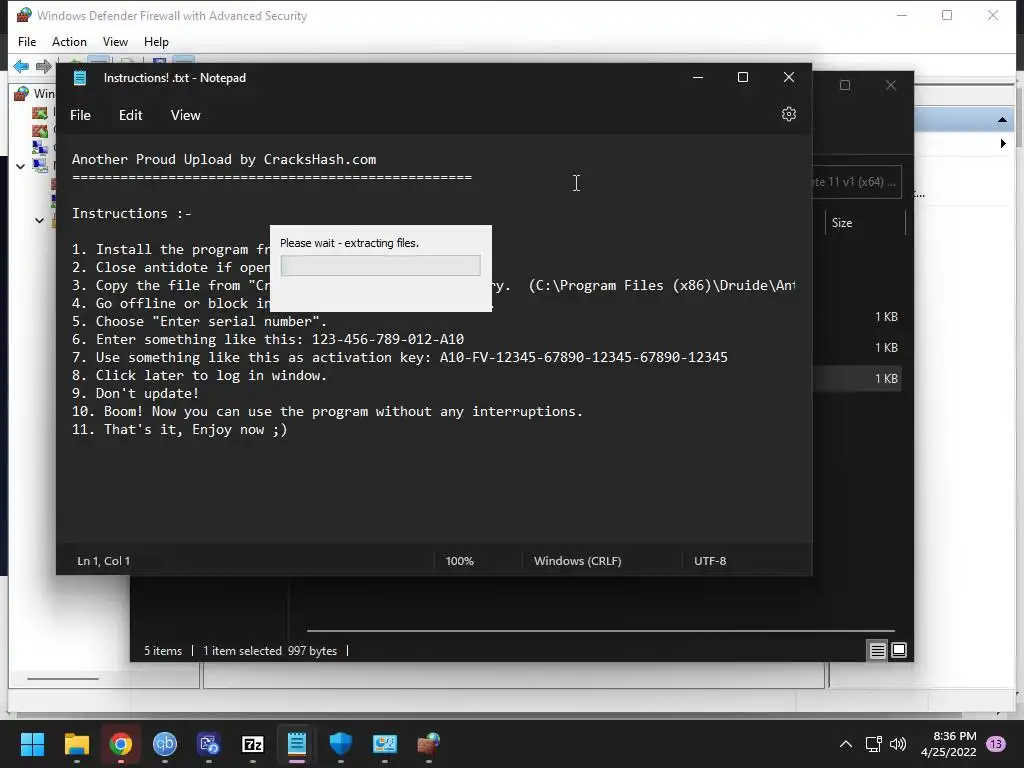This screenshot has width=1024, height=768.
Task: Open volume control tray icon
Action: point(898,744)
